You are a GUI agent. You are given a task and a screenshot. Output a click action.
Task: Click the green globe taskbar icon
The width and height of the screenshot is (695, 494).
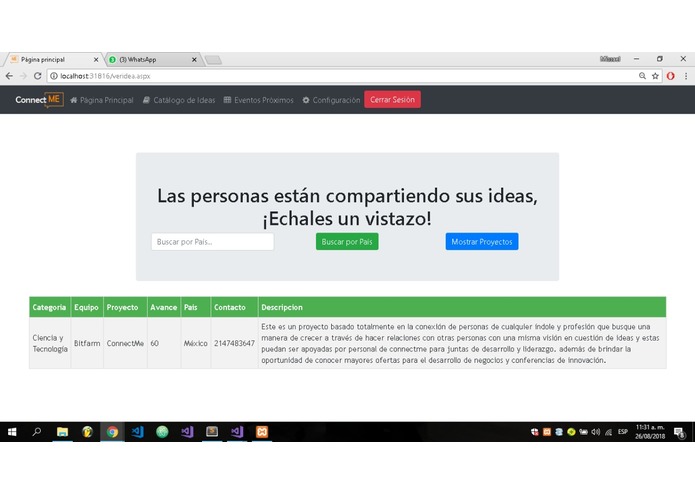[x=162, y=432]
